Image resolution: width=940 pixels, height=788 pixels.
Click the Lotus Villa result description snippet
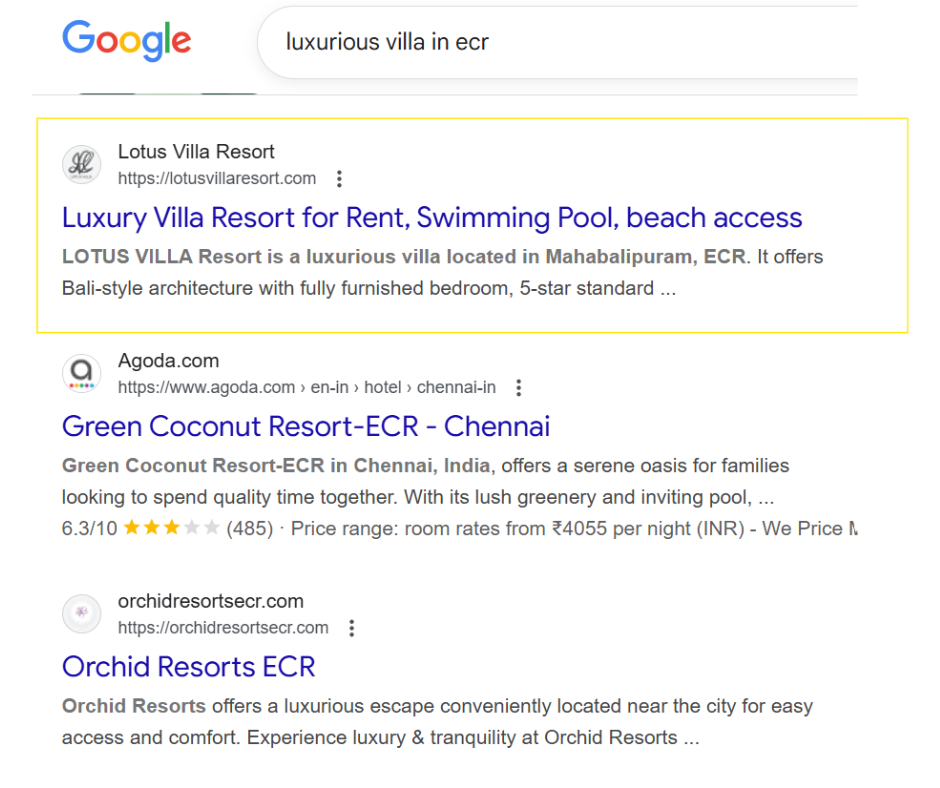(x=442, y=273)
